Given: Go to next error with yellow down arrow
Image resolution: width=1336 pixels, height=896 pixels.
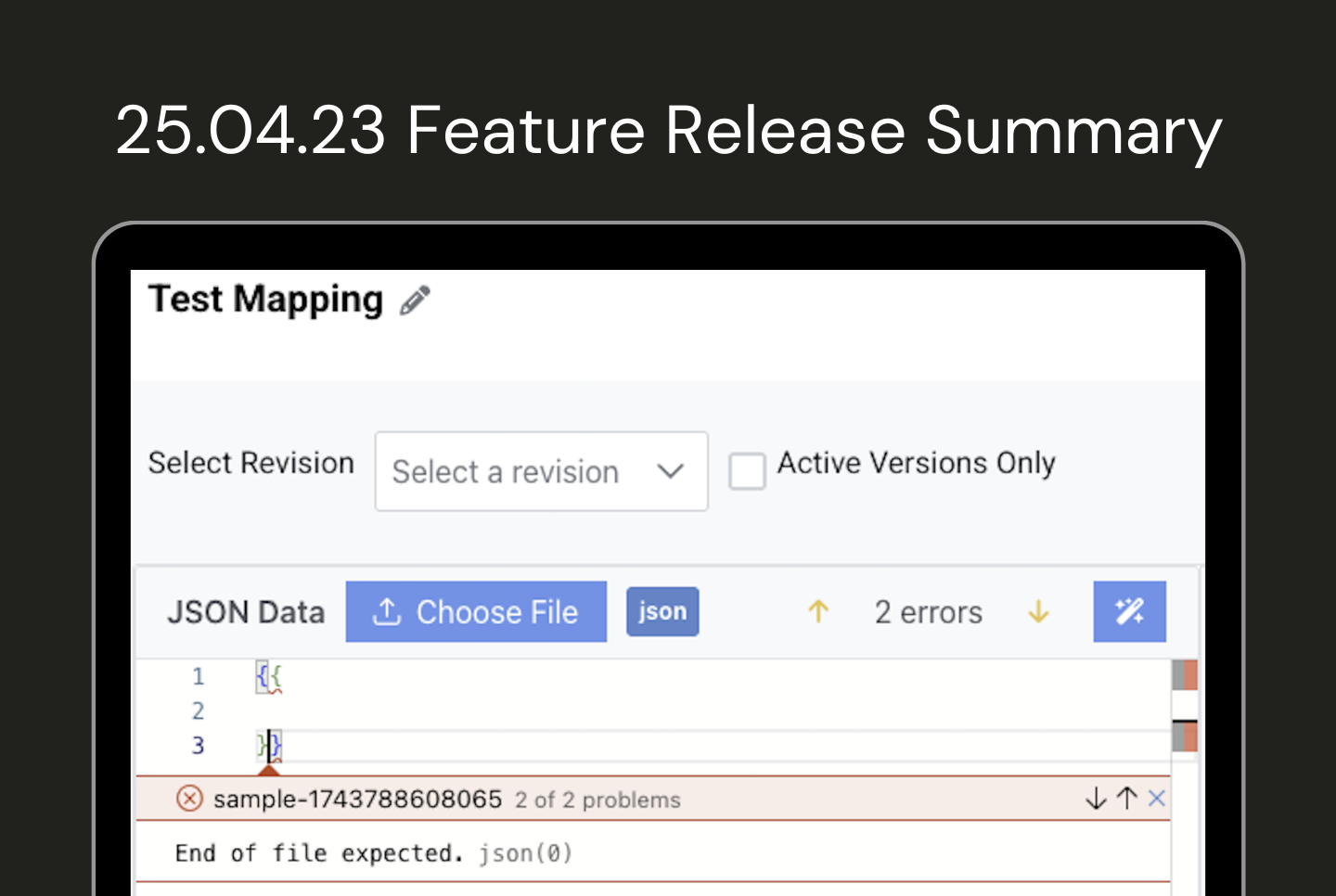Looking at the screenshot, I should [1038, 611].
